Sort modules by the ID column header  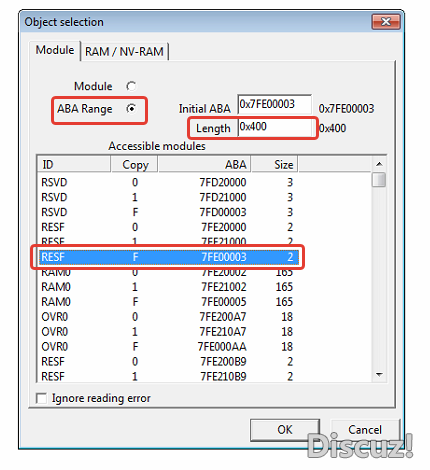pyautogui.click(x=73, y=165)
